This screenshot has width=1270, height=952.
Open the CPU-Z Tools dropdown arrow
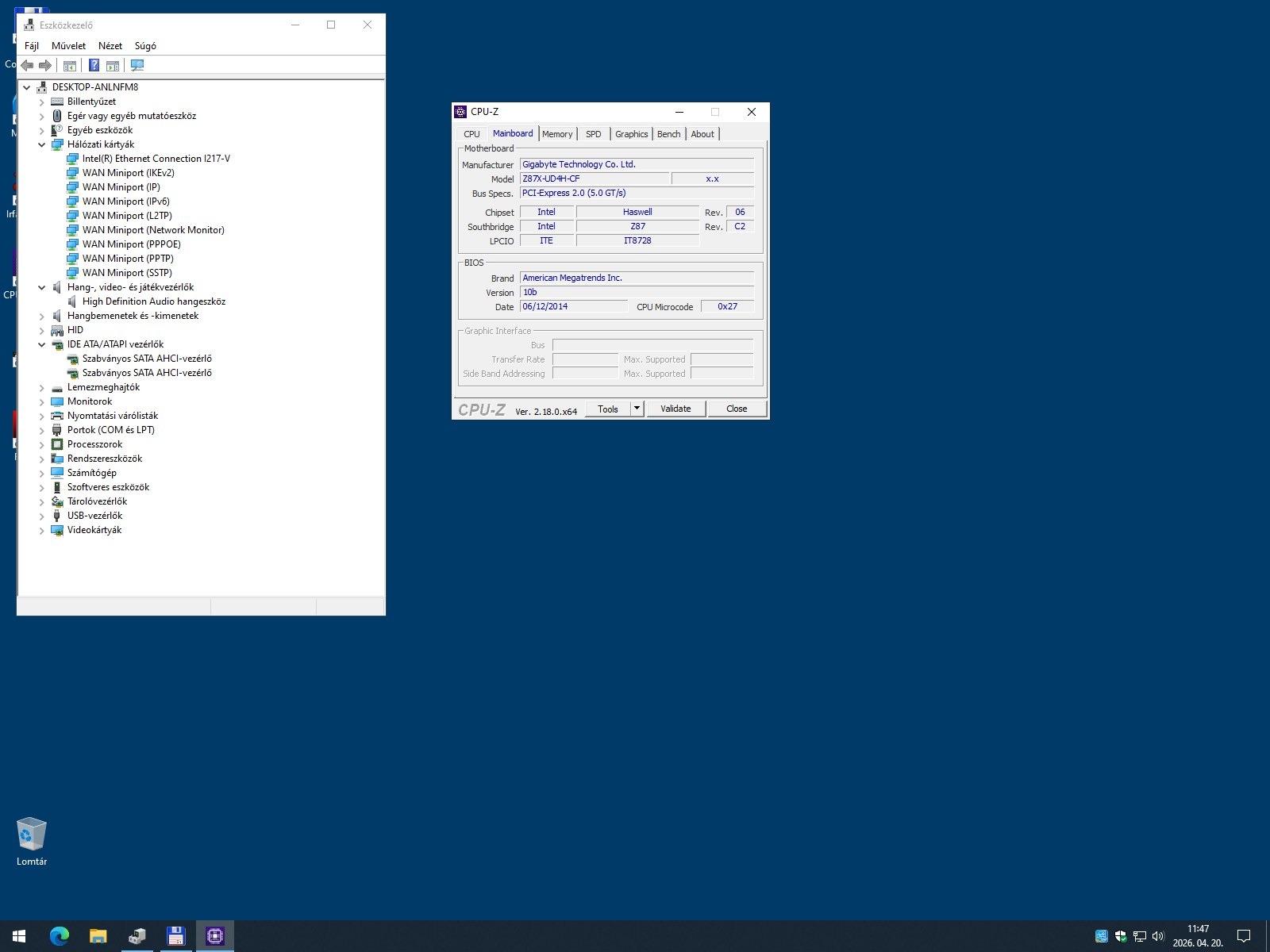[x=637, y=409]
